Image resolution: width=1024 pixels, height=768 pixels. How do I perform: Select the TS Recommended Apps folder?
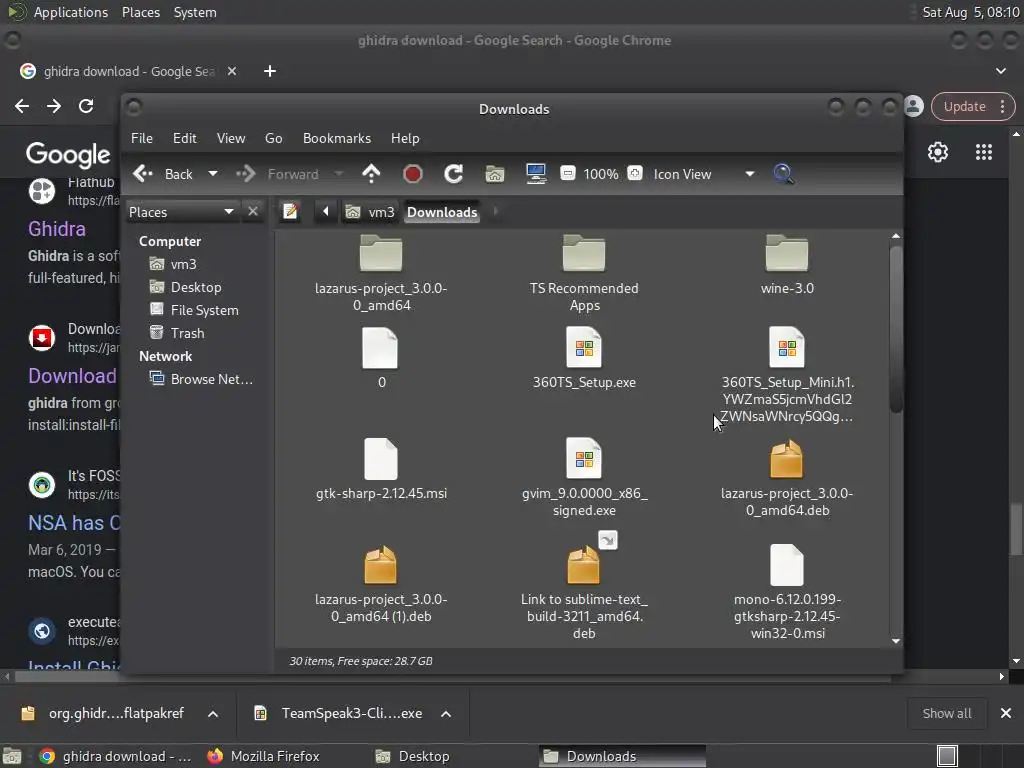coord(584,274)
